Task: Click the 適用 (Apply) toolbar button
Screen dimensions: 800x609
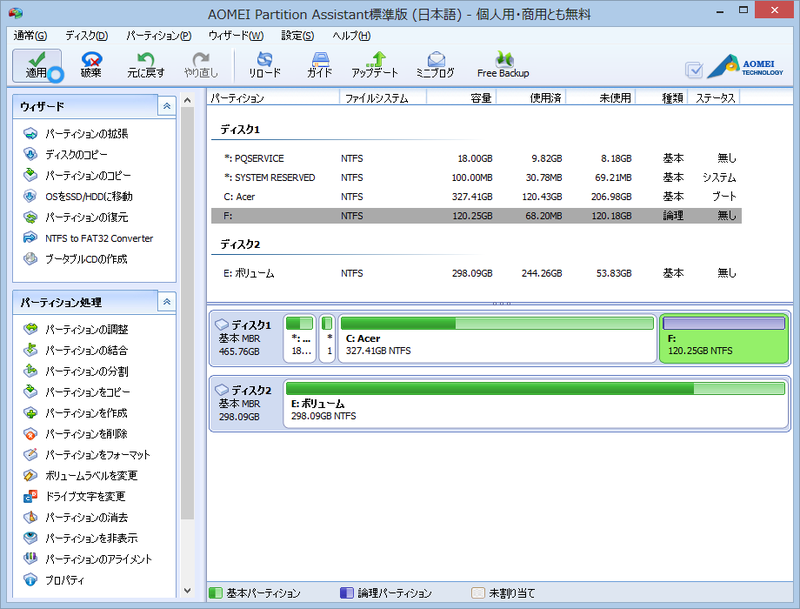Action: tap(37, 65)
